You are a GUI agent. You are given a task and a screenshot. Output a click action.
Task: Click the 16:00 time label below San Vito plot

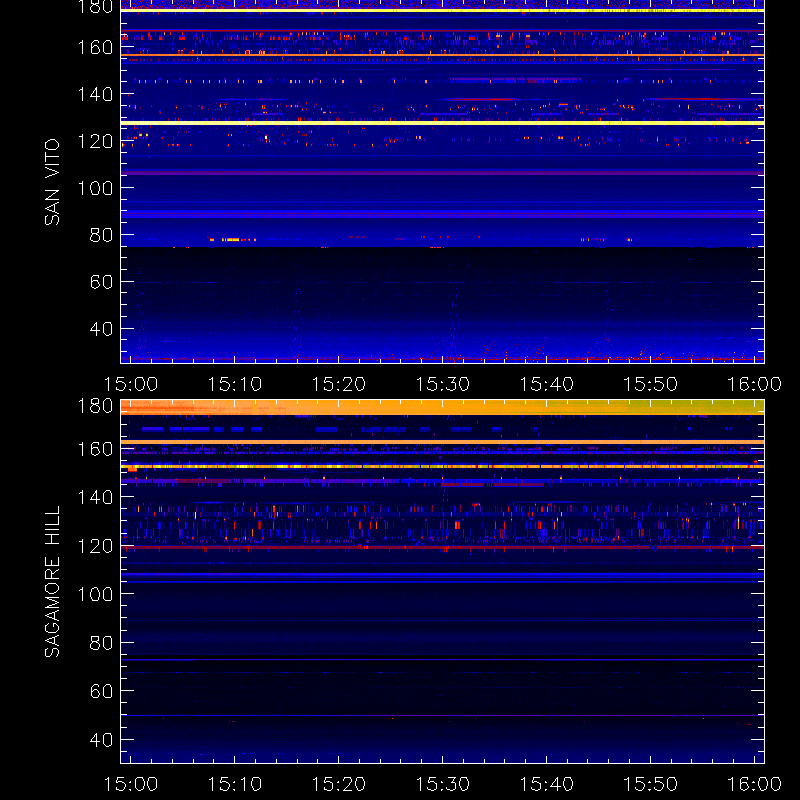point(754,384)
